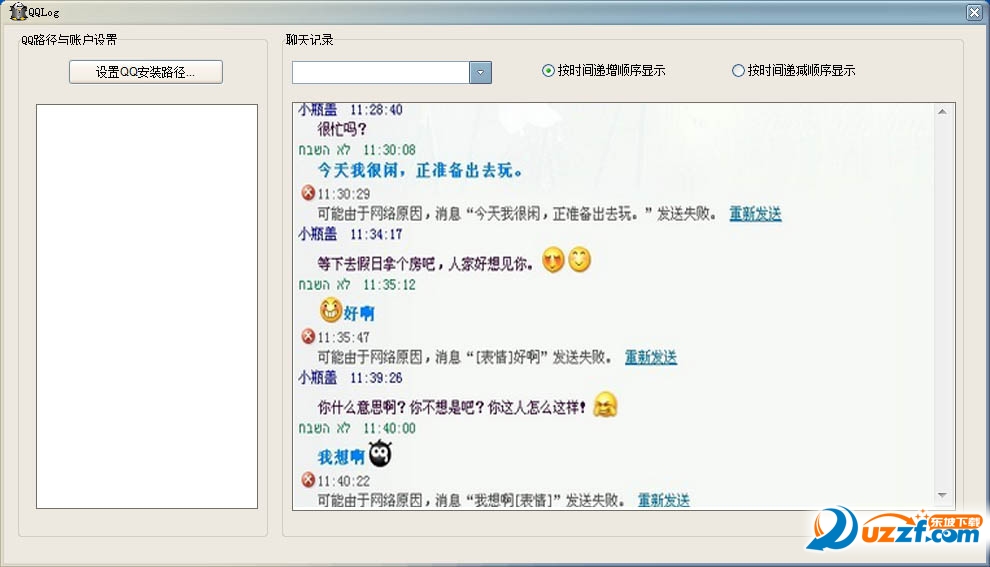The height and width of the screenshot is (567, 990).
Task: Click the chat log scrollbar up arrow
Action: [942, 112]
